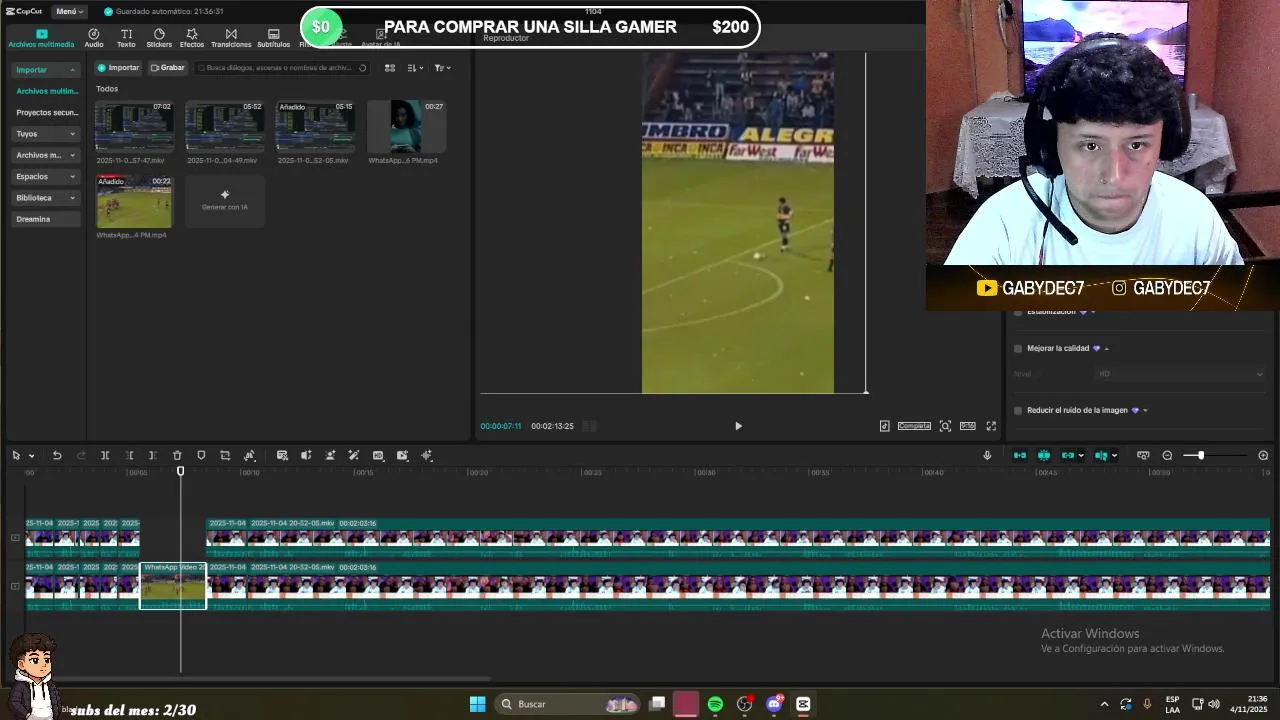Open the Transiciones tool icon
The width and height of the screenshot is (1280, 720).
231,38
